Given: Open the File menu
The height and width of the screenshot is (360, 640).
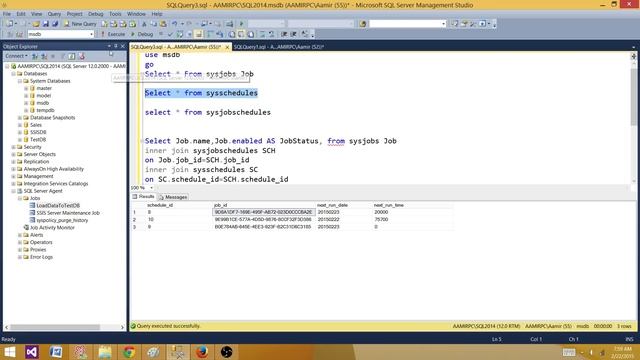Looking at the screenshot, I should (x=7, y=14).
